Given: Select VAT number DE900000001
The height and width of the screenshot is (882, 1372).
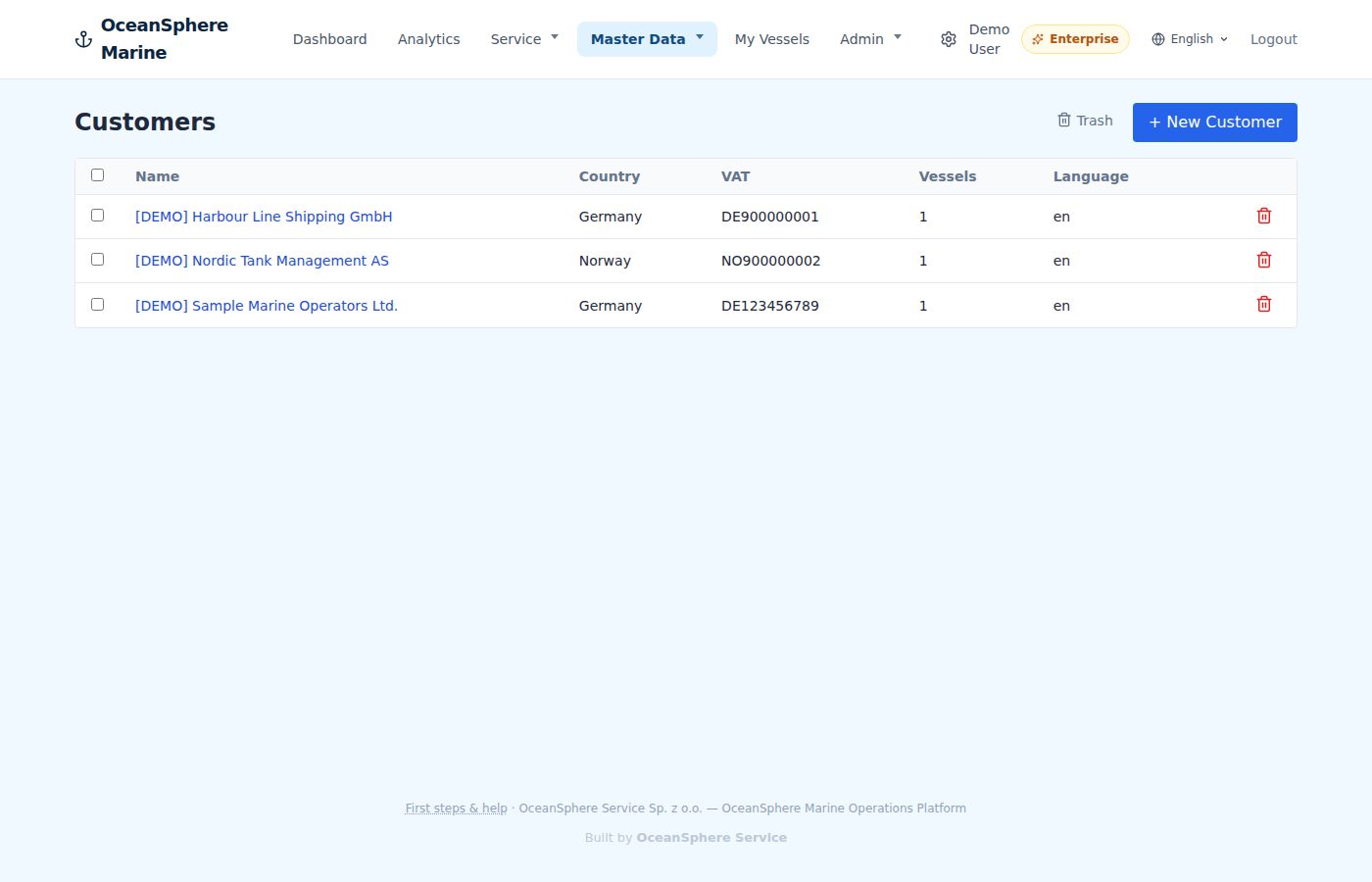Looking at the screenshot, I should point(770,217).
